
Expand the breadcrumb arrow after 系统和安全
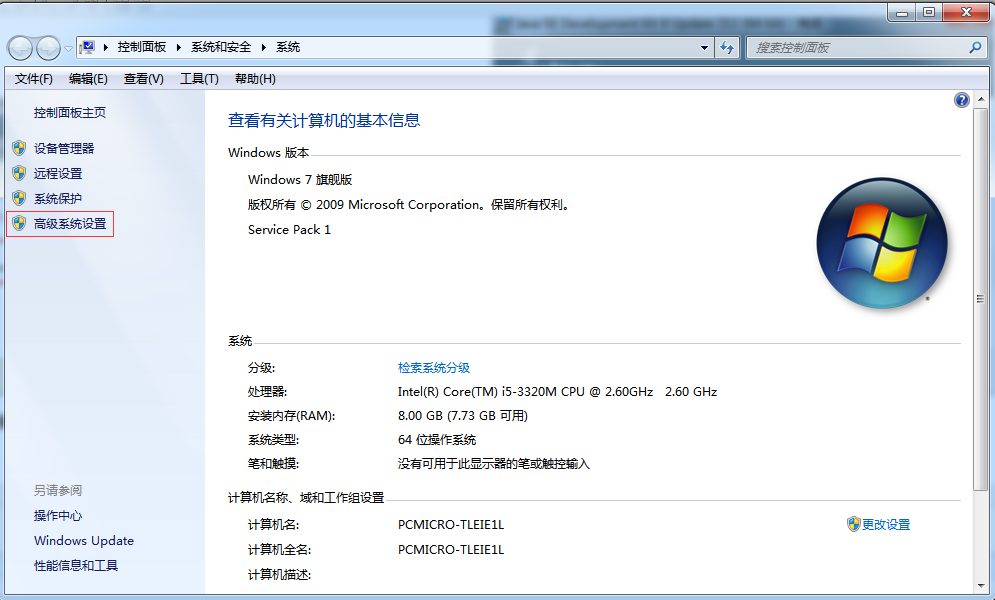point(263,47)
